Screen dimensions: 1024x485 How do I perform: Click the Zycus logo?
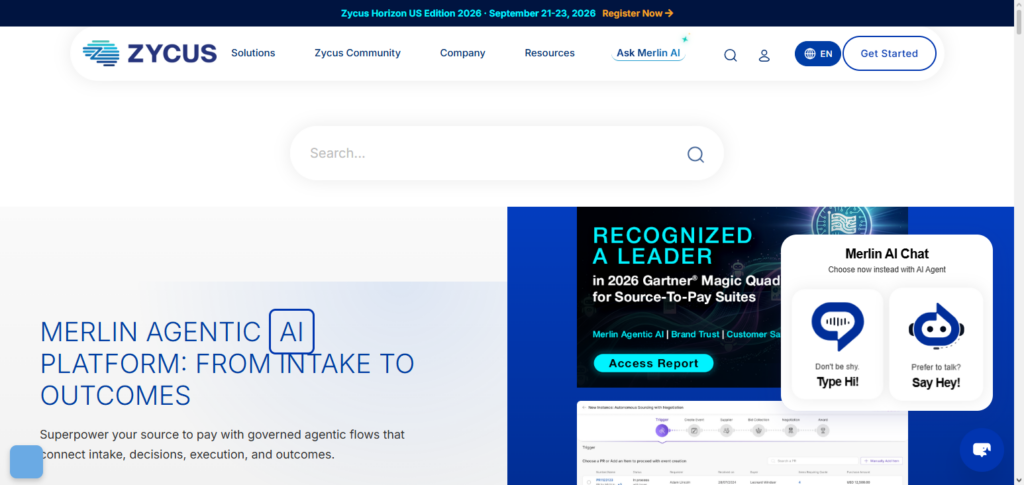click(150, 54)
